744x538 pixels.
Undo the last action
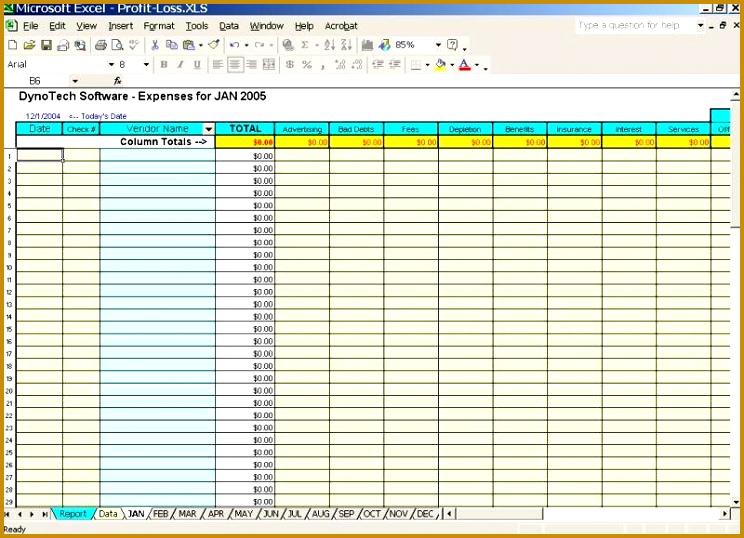click(x=234, y=45)
